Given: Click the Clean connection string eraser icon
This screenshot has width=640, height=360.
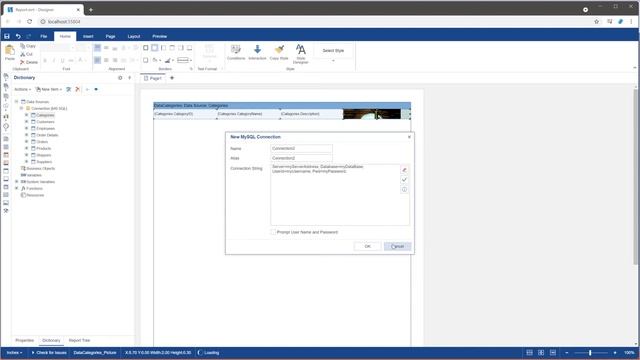Looking at the screenshot, I should click(404, 170).
